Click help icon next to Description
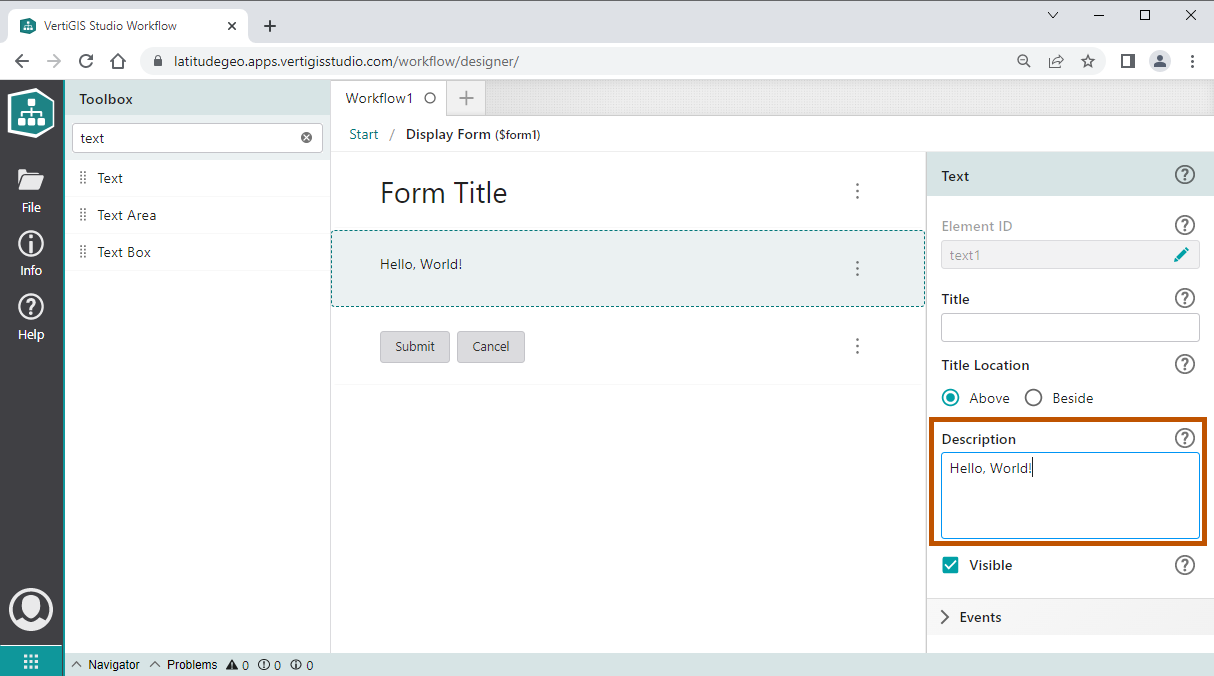The image size is (1214, 676). 1184,438
